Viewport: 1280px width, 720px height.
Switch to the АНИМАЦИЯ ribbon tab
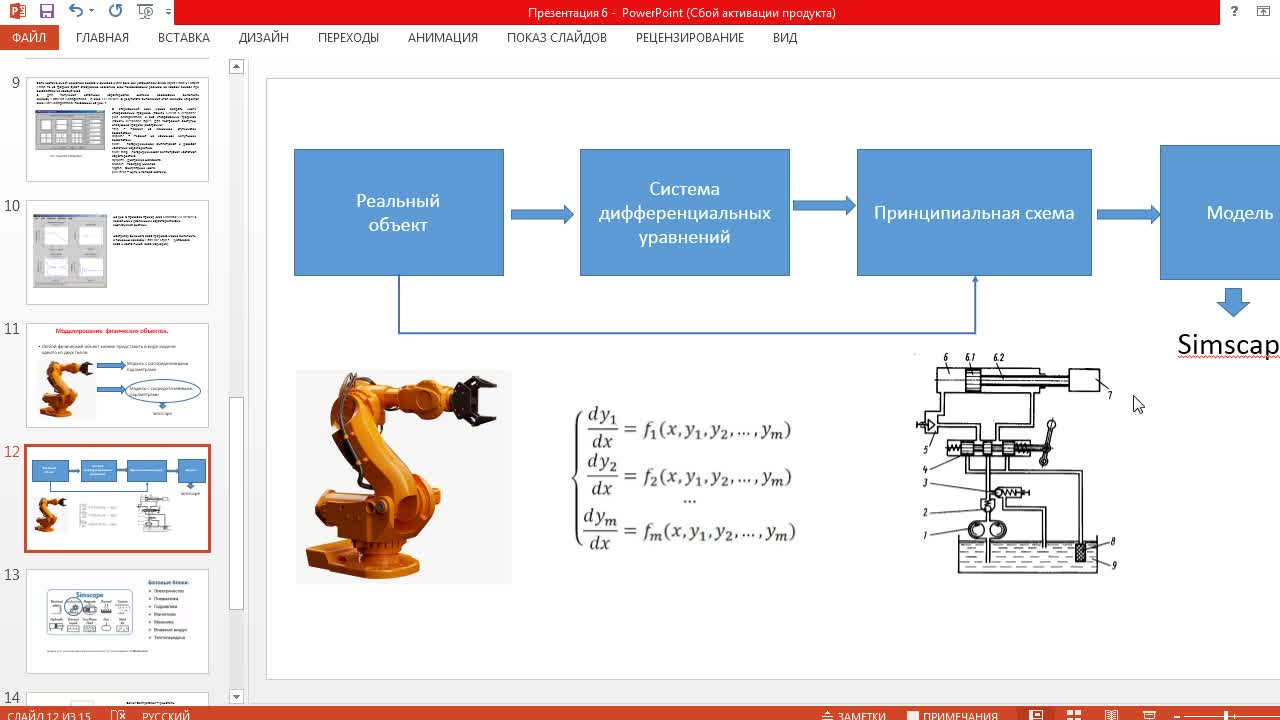click(x=443, y=37)
